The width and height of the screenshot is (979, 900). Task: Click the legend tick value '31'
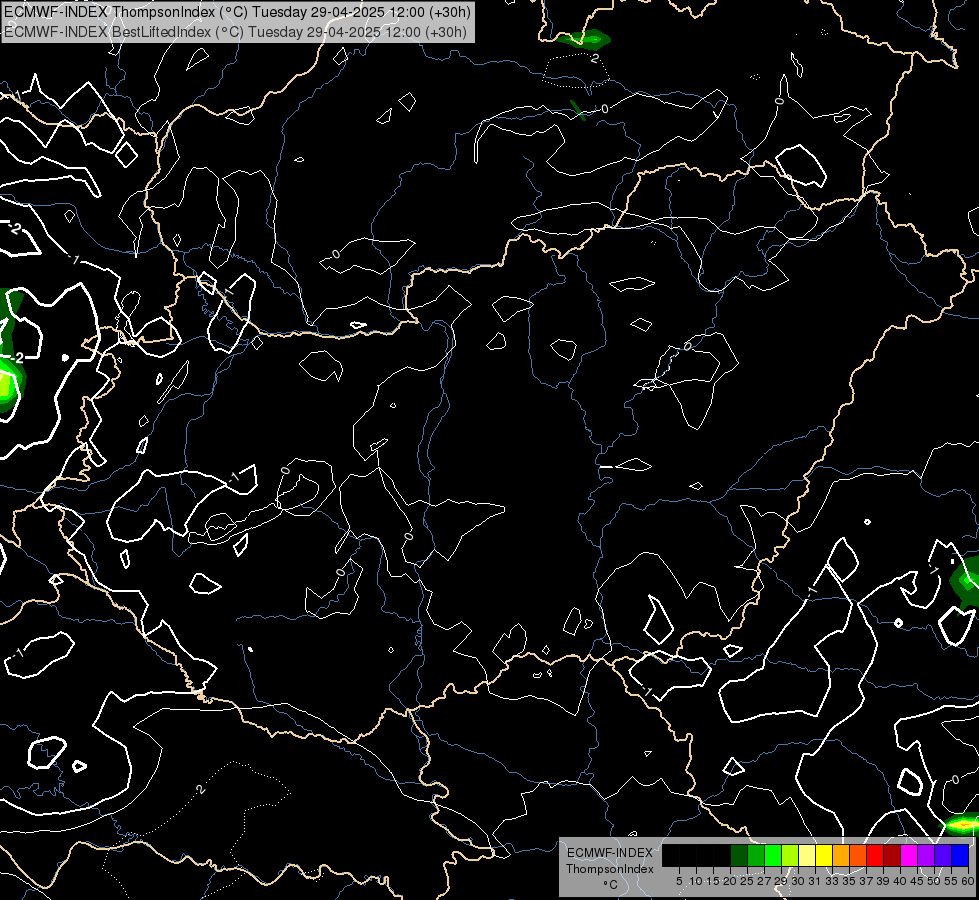[815, 881]
